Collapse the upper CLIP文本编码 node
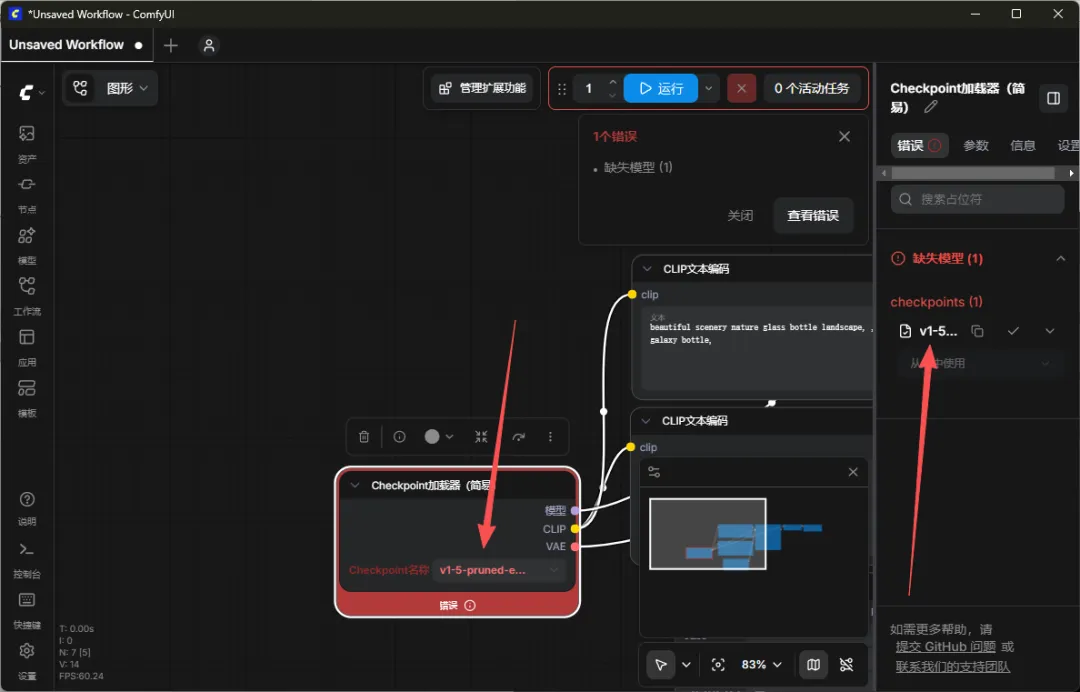The image size is (1080, 692). [x=647, y=269]
